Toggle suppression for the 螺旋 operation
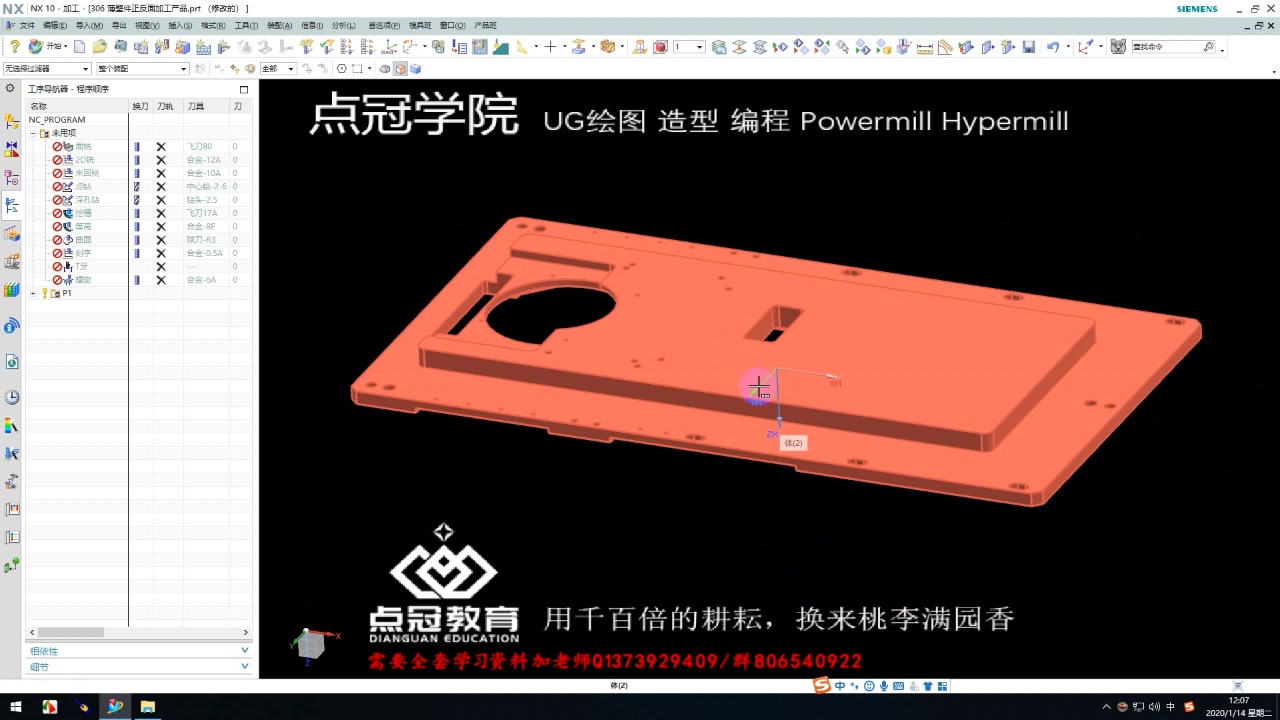 click(x=57, y=280)
